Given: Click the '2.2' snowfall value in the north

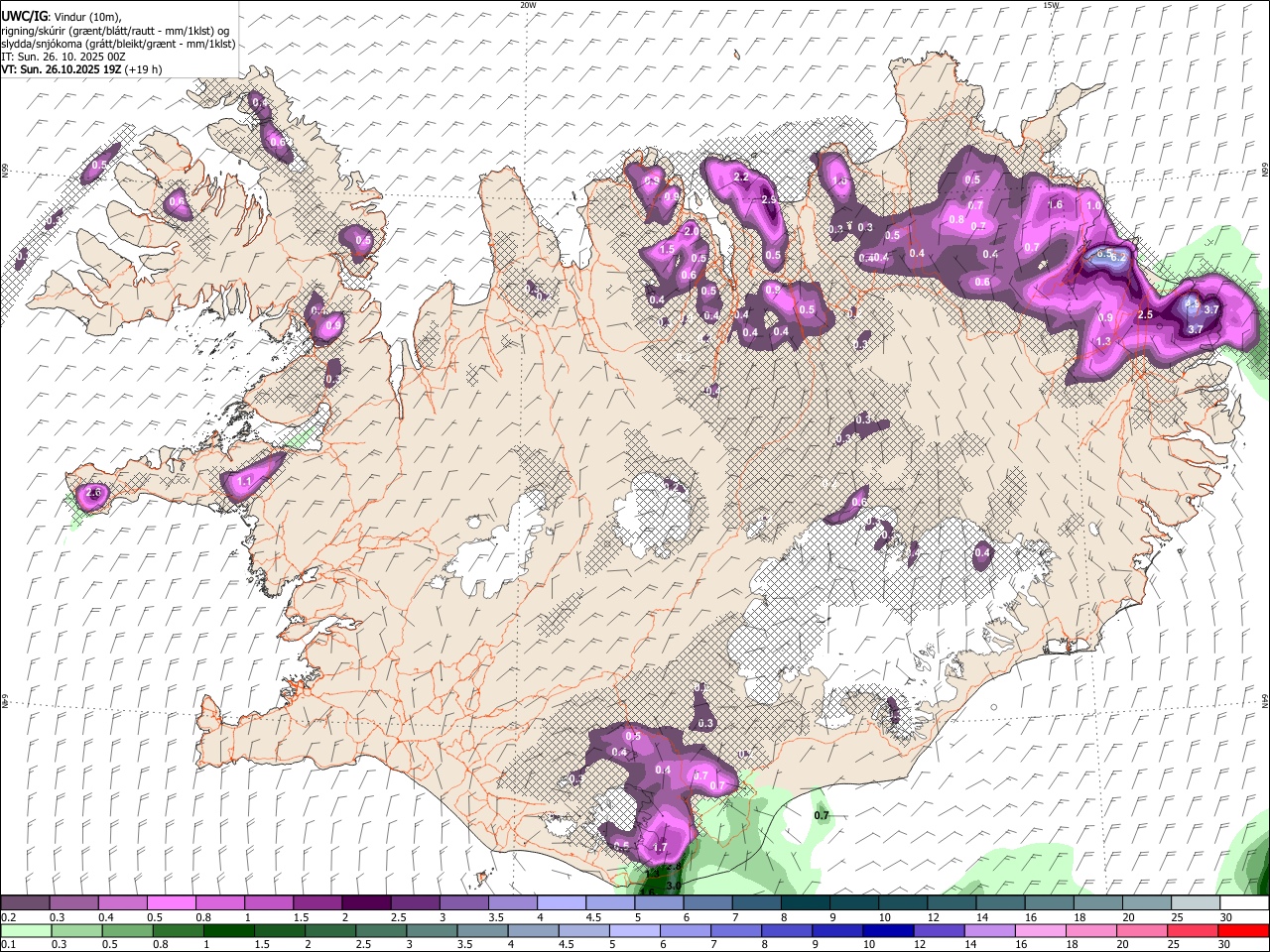Looking at the screenshot, I should point(740,177).
